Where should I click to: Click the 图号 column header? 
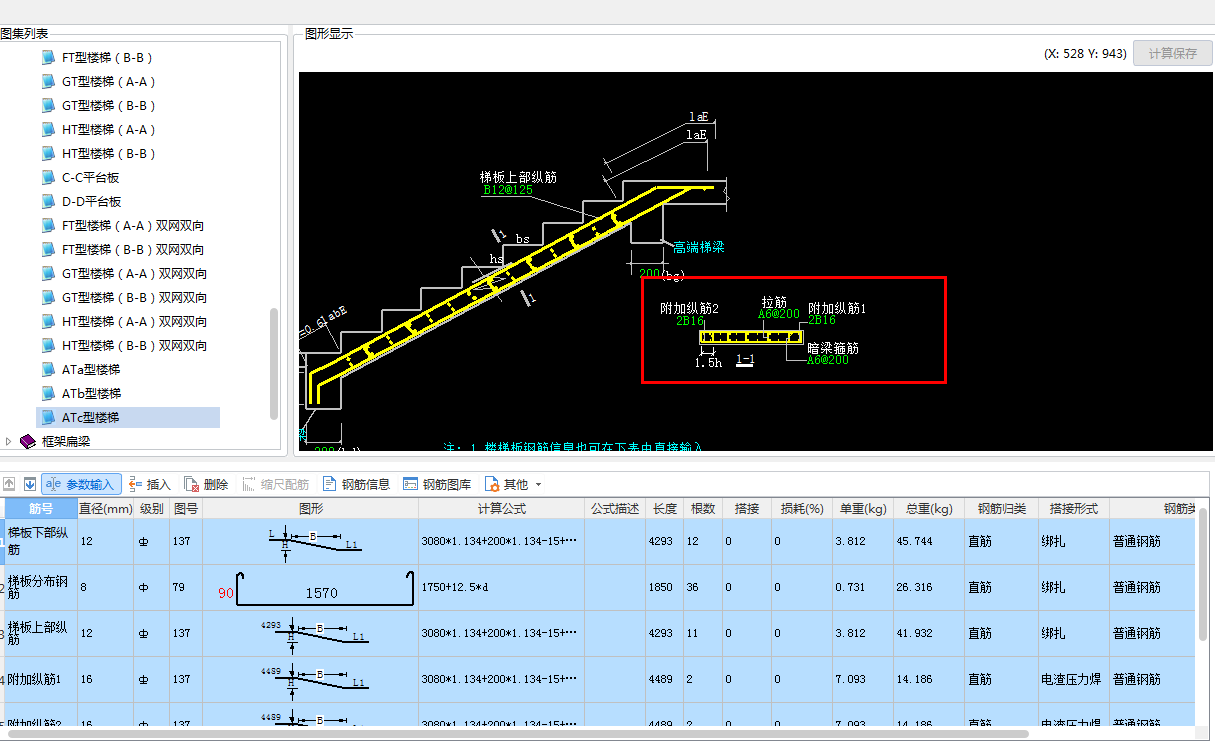(186, 508)
